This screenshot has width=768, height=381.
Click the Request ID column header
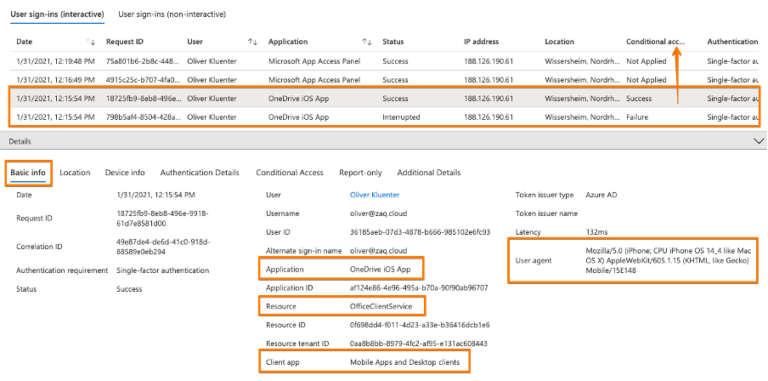(x=125, y=42)
